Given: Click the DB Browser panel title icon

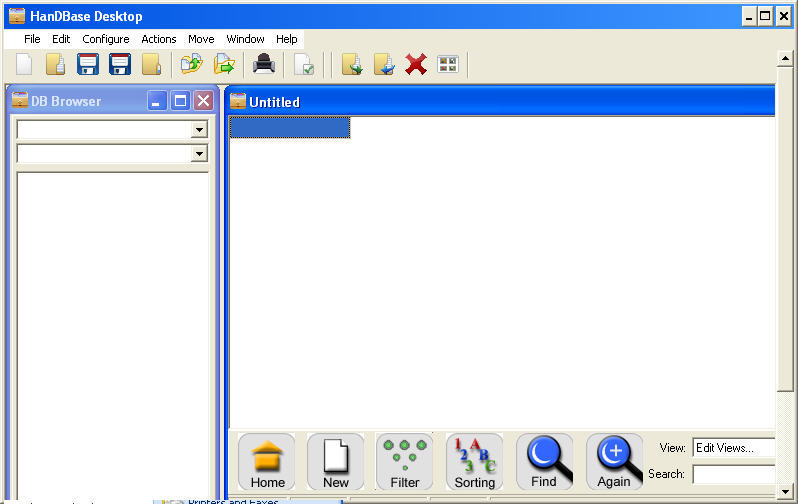Looking at the screenshot, I should (x=20, y=100).
